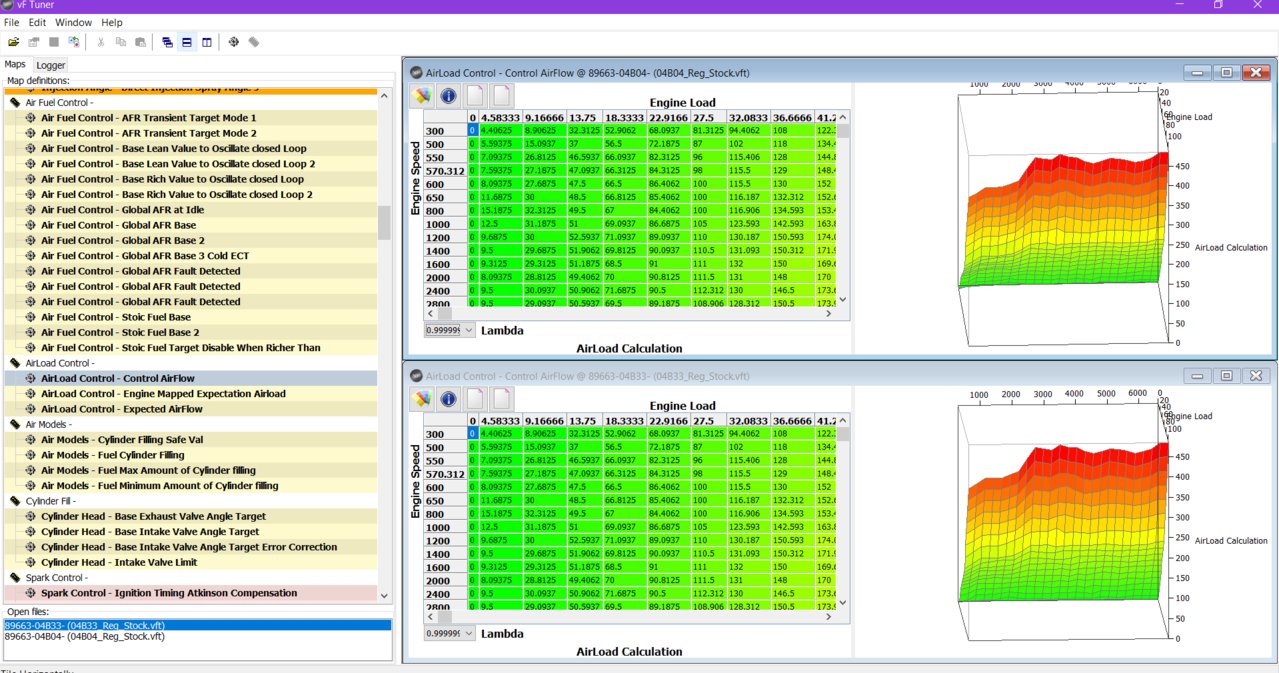Viewport: 1279px width, 673px height.
Task: Click the compare files toolbar icon
Action: pyautogui.click(x=74, y=42)
